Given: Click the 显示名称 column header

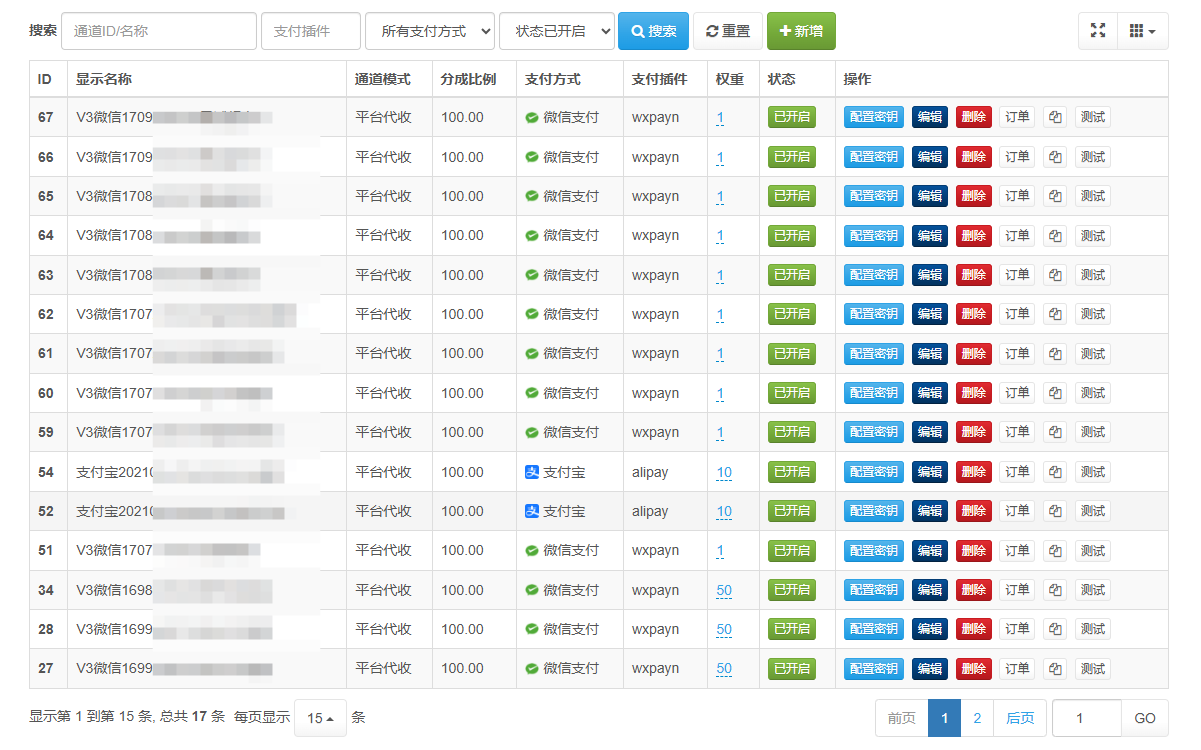Looking at the screenshot, I should tap(207, 79).
